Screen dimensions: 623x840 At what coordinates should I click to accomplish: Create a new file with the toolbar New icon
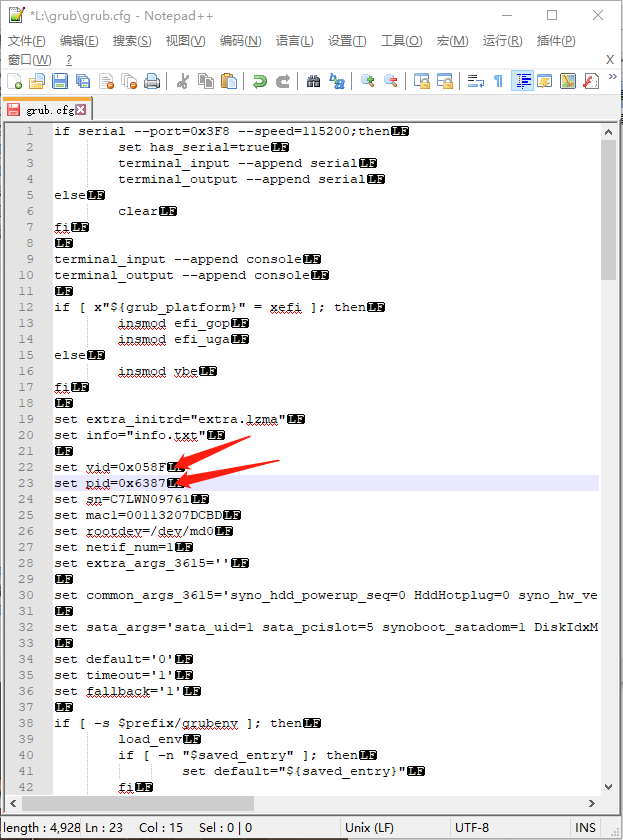(14, 81)
